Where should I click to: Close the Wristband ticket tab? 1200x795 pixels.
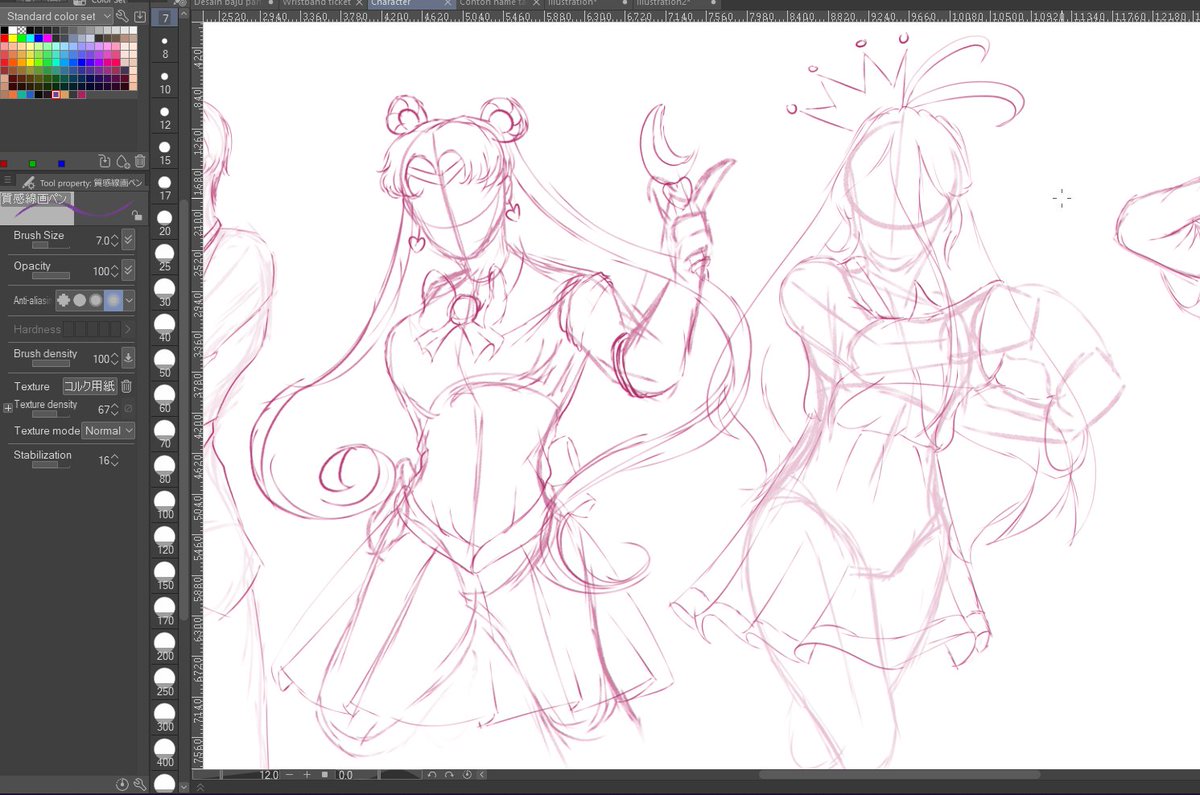point(357,4)
